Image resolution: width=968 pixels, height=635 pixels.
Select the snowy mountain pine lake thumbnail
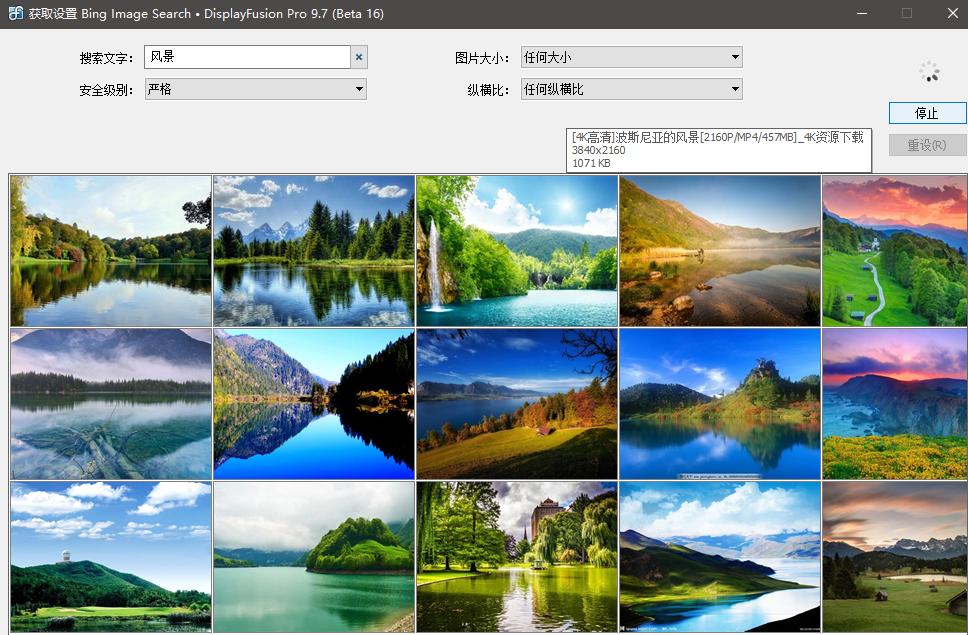(x=313, y=250)
